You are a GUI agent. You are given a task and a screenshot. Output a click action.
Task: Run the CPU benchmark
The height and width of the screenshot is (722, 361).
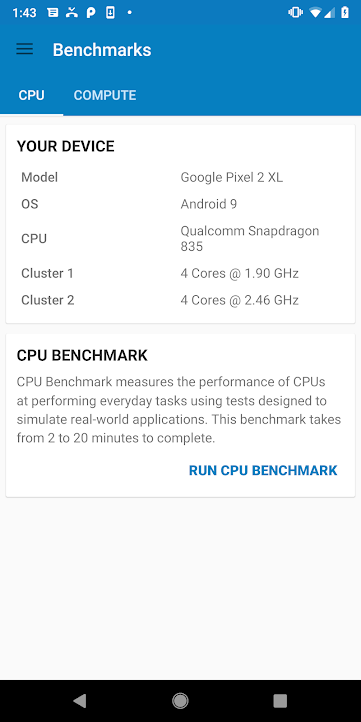[263, 470]
